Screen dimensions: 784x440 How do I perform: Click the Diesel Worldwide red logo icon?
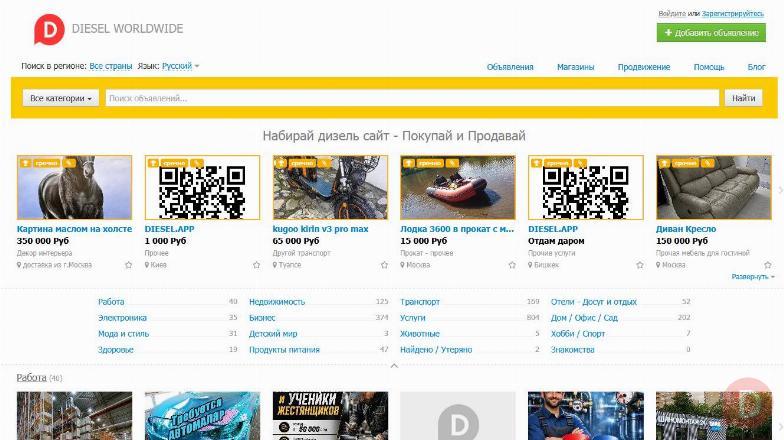(49, 30)
